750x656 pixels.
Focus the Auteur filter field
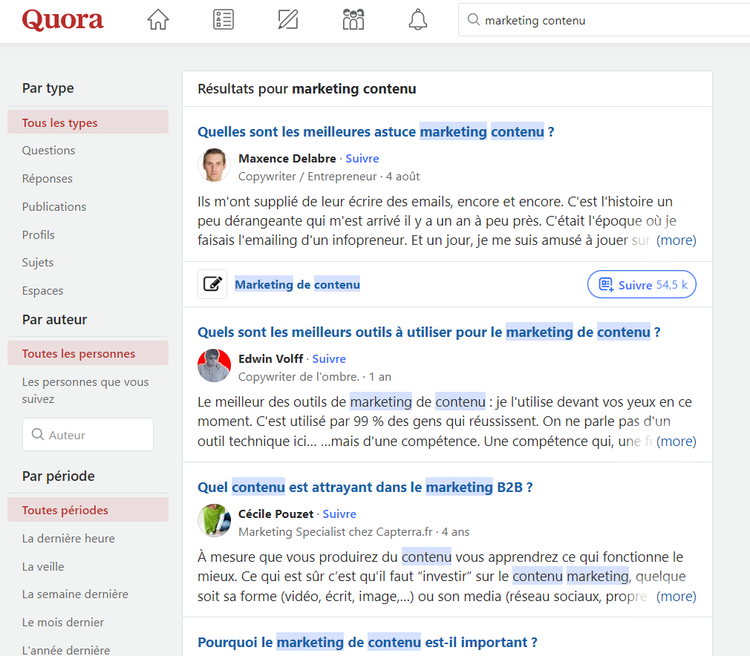[88, 434]
